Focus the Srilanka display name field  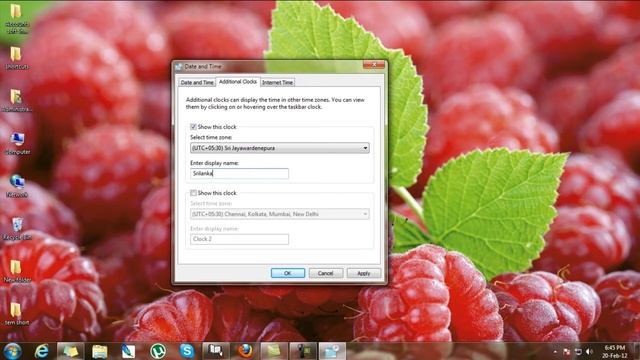pyautogui.click(x=239, y=173)
